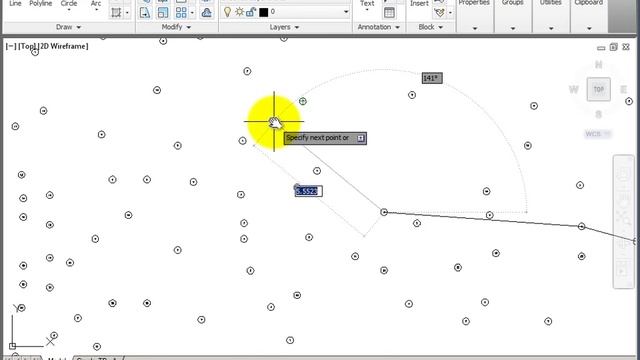Click the cloud-shaped icon in Modify panel
This screenshot has width=640, height=360.
click(x=207, y=13)
